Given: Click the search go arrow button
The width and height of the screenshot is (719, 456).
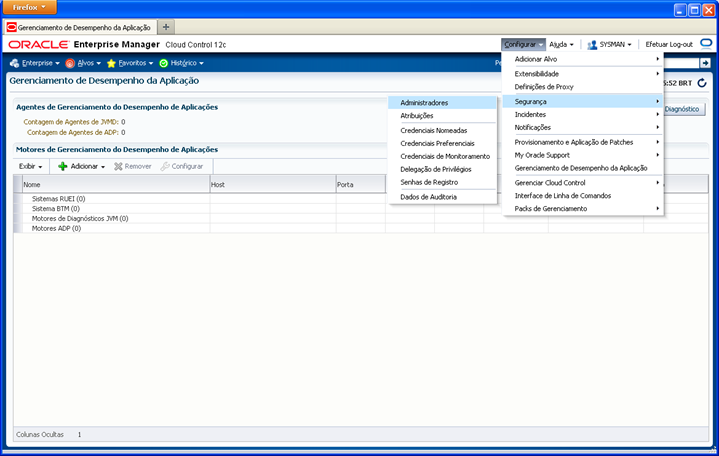Looking at the screenshot, I should (x=705, y=63).
